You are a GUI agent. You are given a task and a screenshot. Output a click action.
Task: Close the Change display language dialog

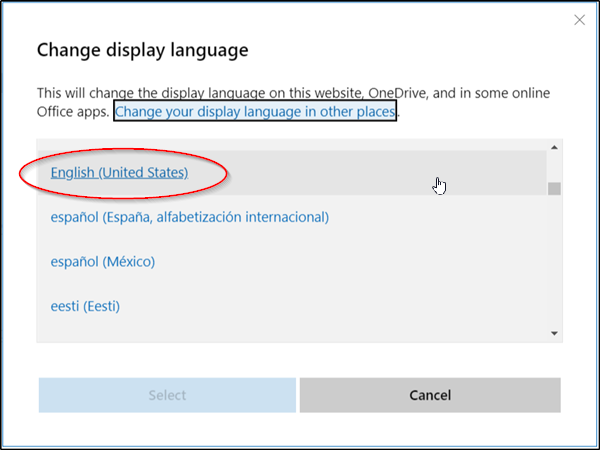pyautogui.click(x=578, y=20)
